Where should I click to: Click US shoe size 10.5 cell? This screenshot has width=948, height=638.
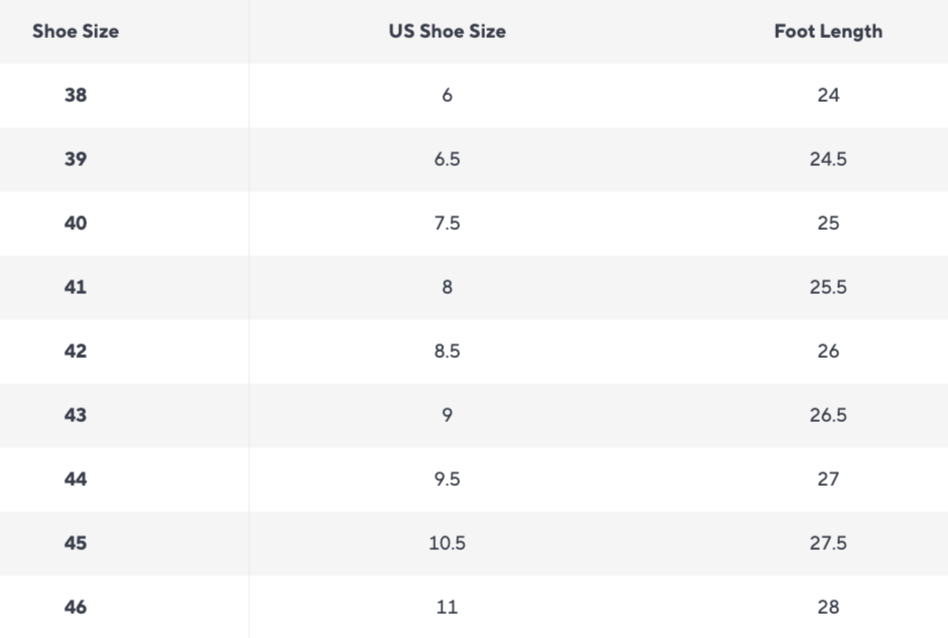447,543
